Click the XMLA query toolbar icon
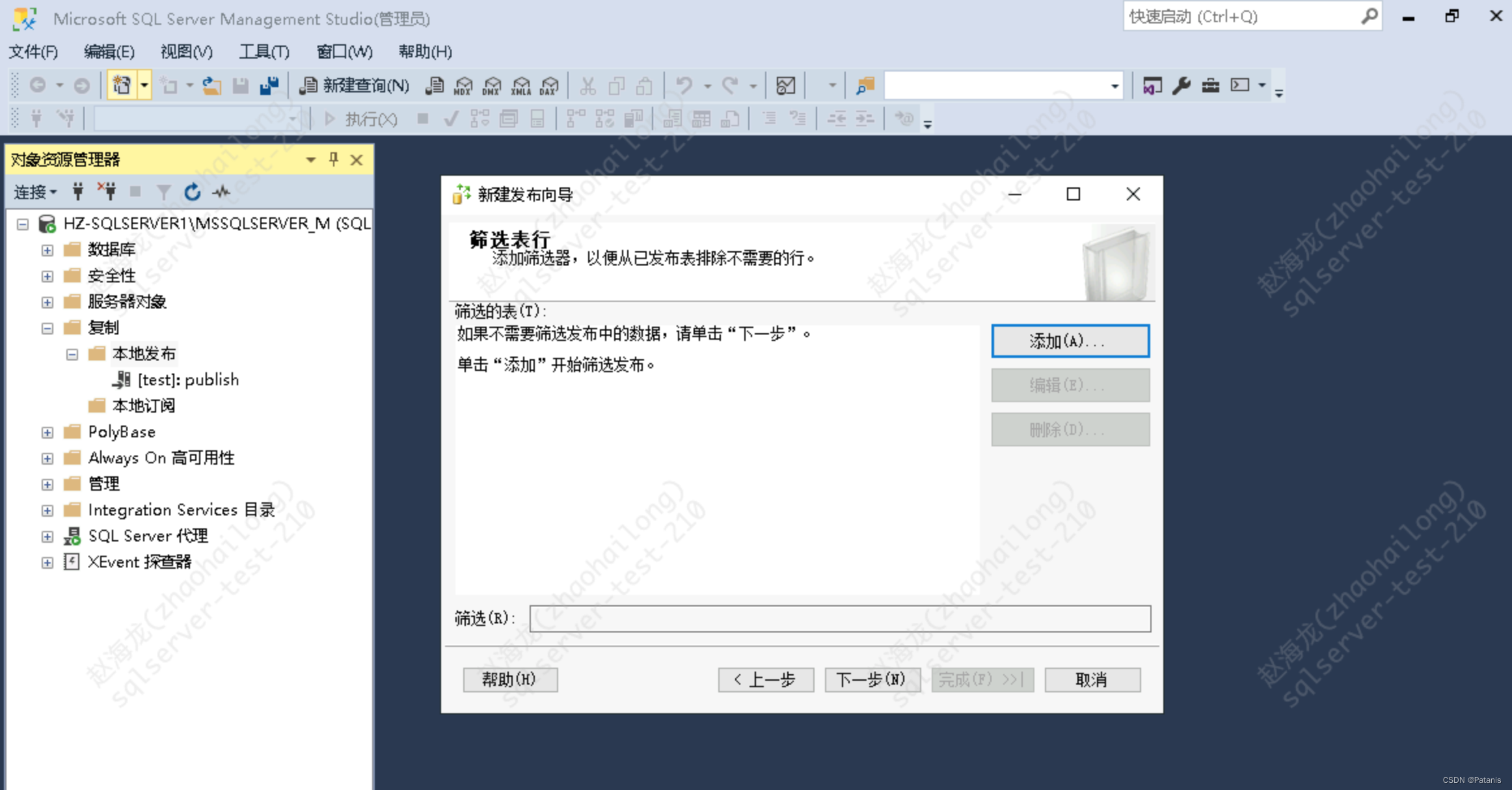 [520, 85]
